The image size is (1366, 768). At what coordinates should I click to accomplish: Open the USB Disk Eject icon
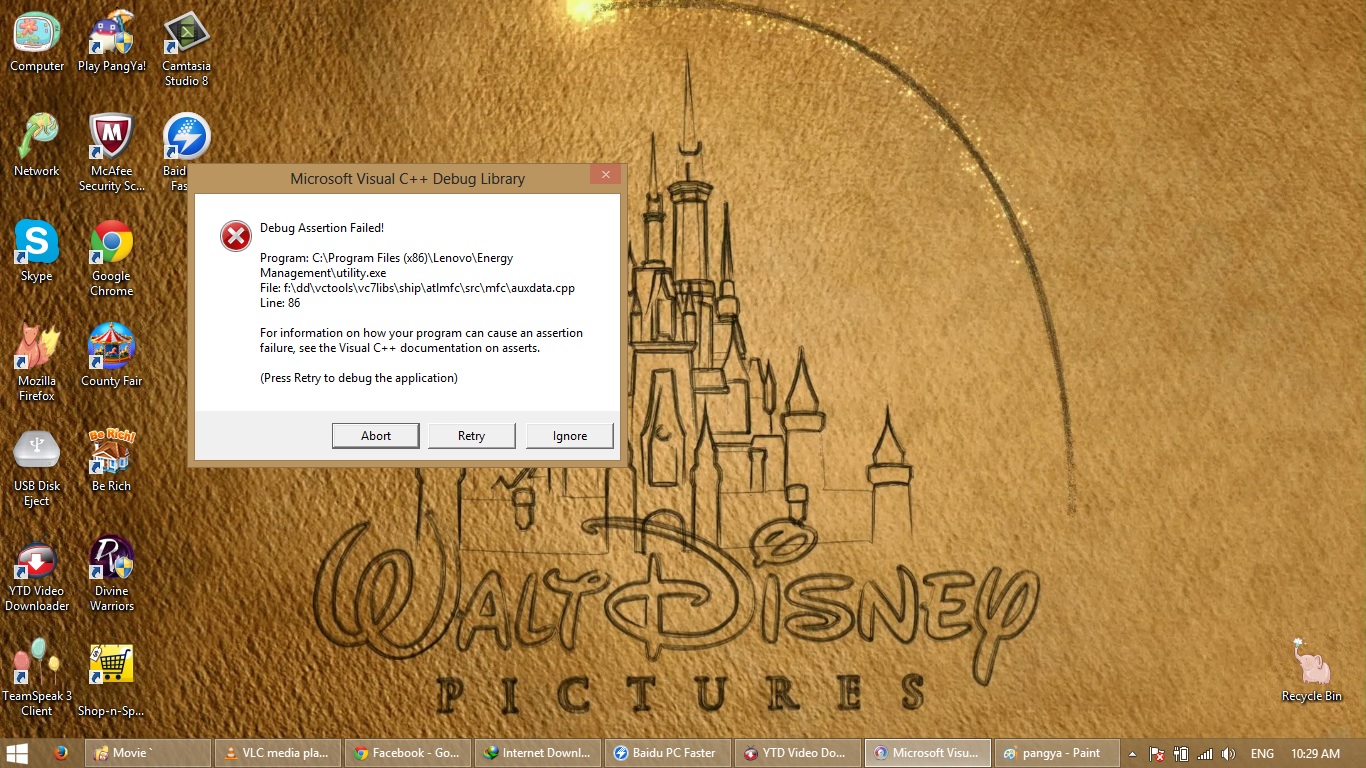tap(37, 468)
